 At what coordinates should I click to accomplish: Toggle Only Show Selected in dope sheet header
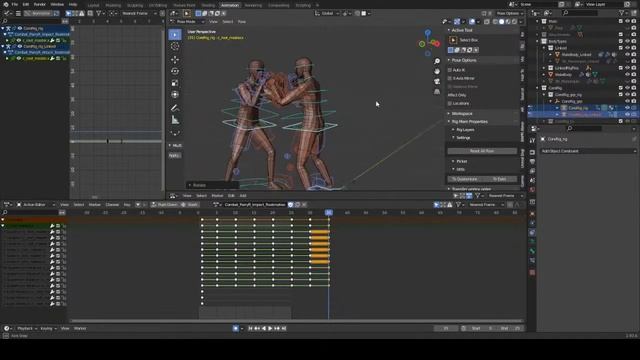(x=436, y=204)
